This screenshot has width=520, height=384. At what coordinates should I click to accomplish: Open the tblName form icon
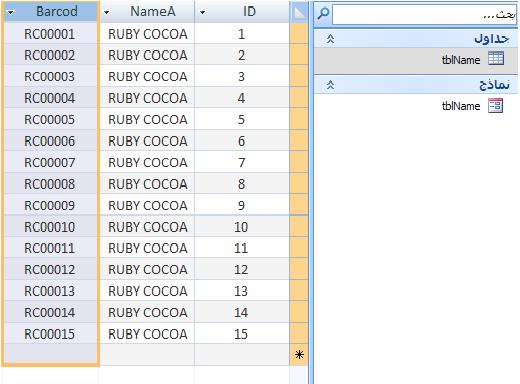(x=495, y=106)
